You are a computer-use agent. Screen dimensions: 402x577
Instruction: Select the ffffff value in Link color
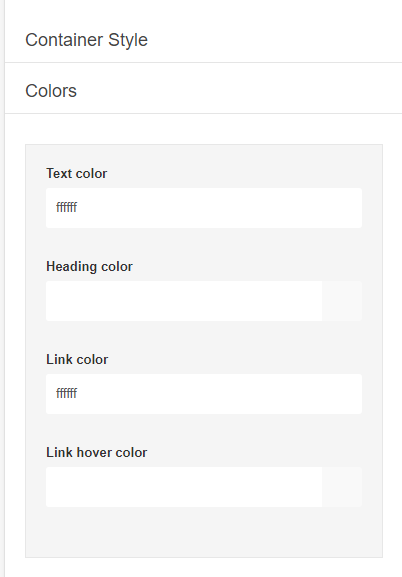[x=66, y=394]
